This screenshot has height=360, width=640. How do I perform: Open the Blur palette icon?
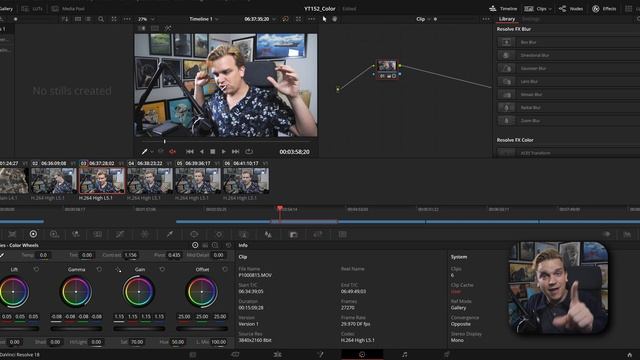click(x=268, y=234)
